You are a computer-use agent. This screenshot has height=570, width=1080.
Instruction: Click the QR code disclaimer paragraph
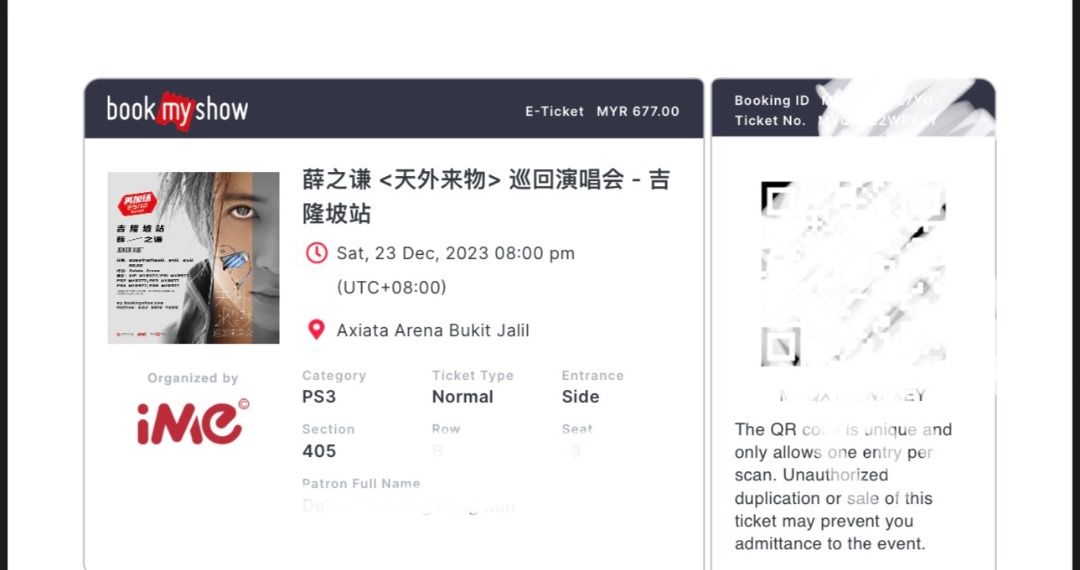[x=843, y=487]
